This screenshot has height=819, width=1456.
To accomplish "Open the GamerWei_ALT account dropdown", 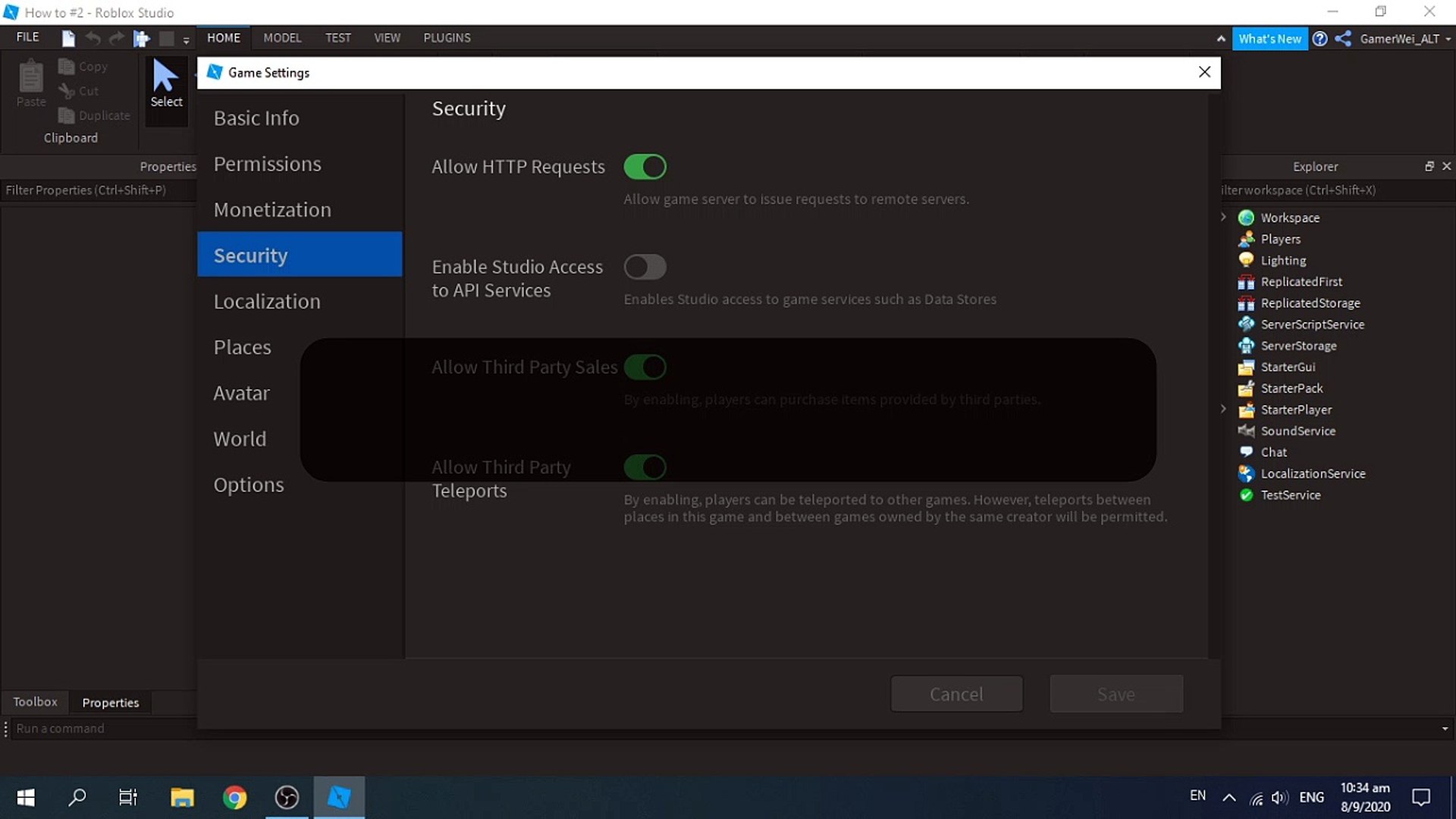I will [x=1405, y=39].
